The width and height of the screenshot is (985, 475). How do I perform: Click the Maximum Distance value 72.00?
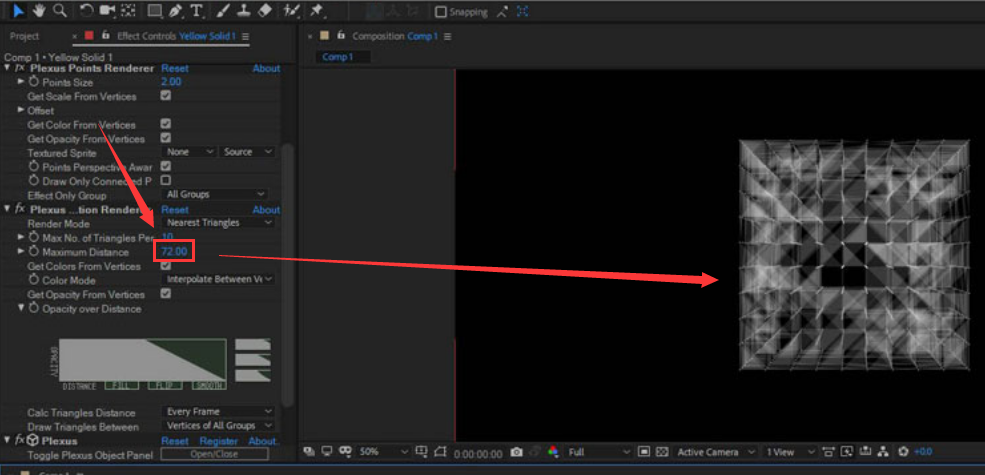(174, 252)
